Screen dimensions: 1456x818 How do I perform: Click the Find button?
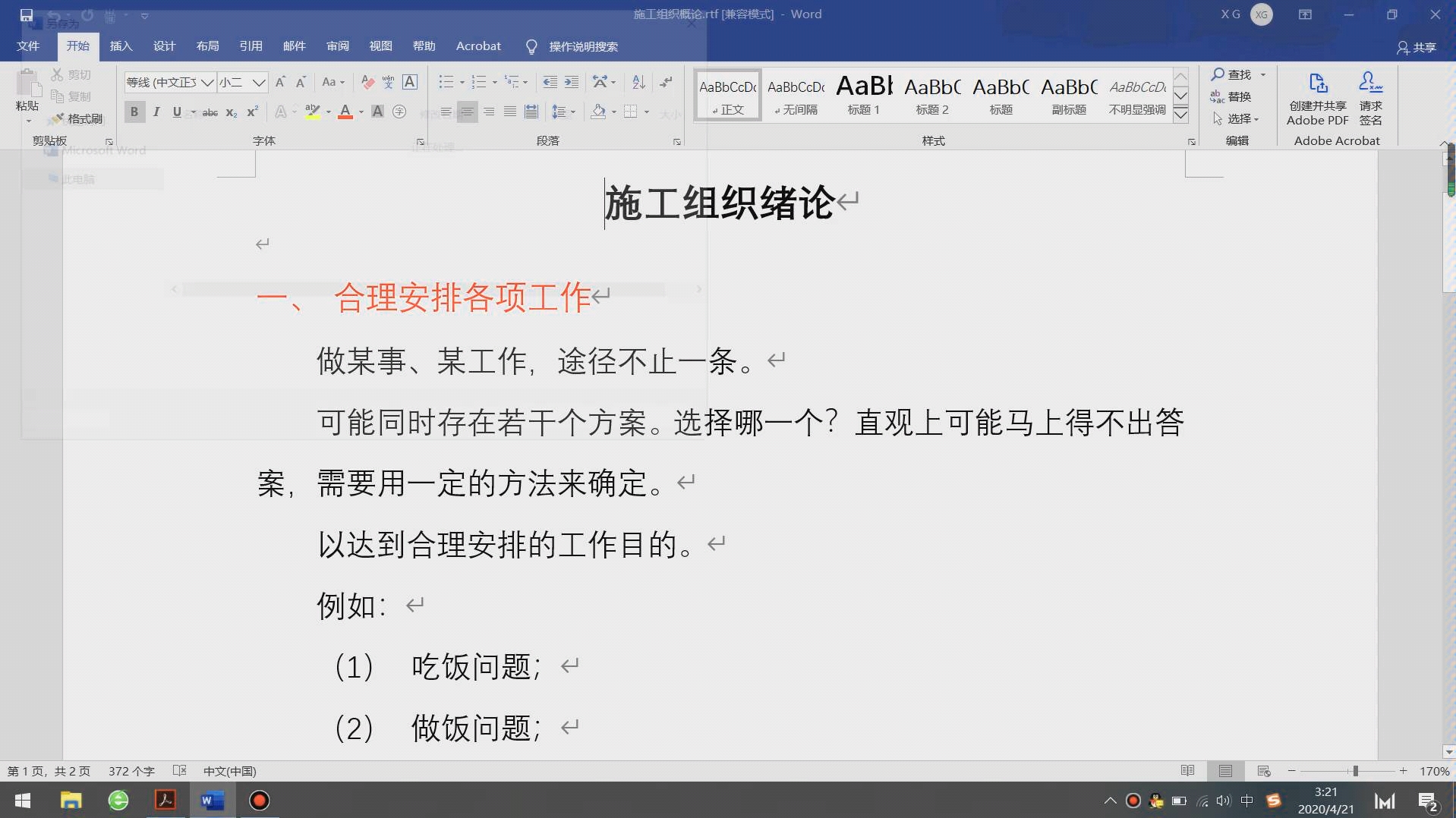tap(1231, 74)
